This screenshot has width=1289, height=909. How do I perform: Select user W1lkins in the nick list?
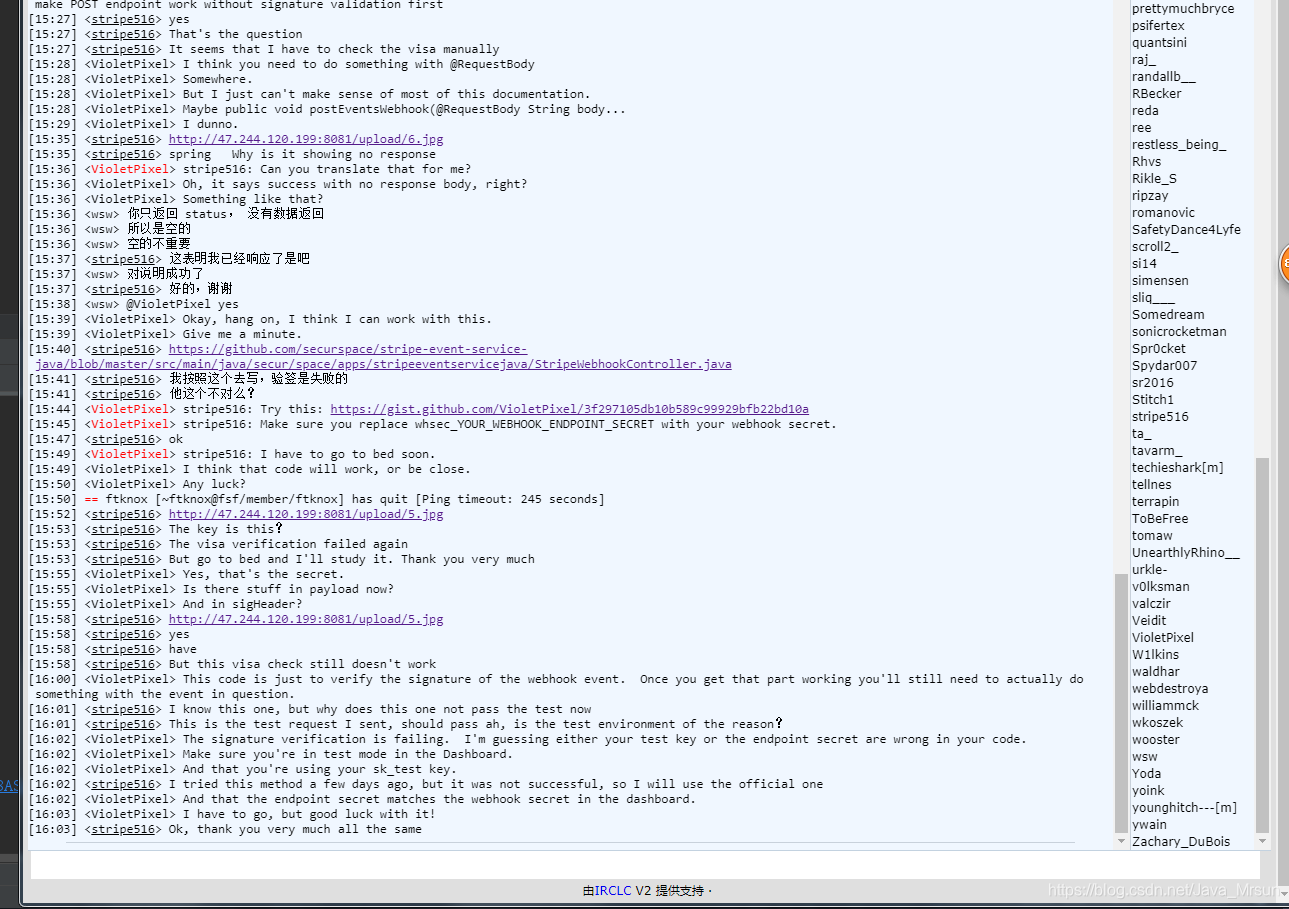(x=1155, y=655)
